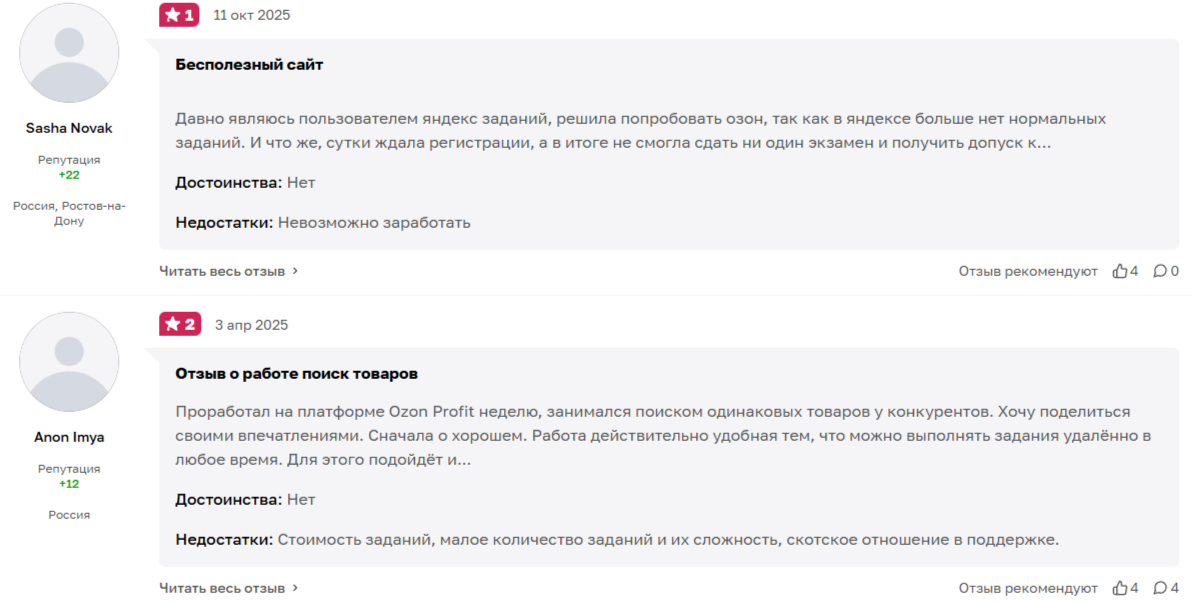Screen dimensions: 1192x604
Task: Open Anon Imya's profile name
Action: click(68, 435)
